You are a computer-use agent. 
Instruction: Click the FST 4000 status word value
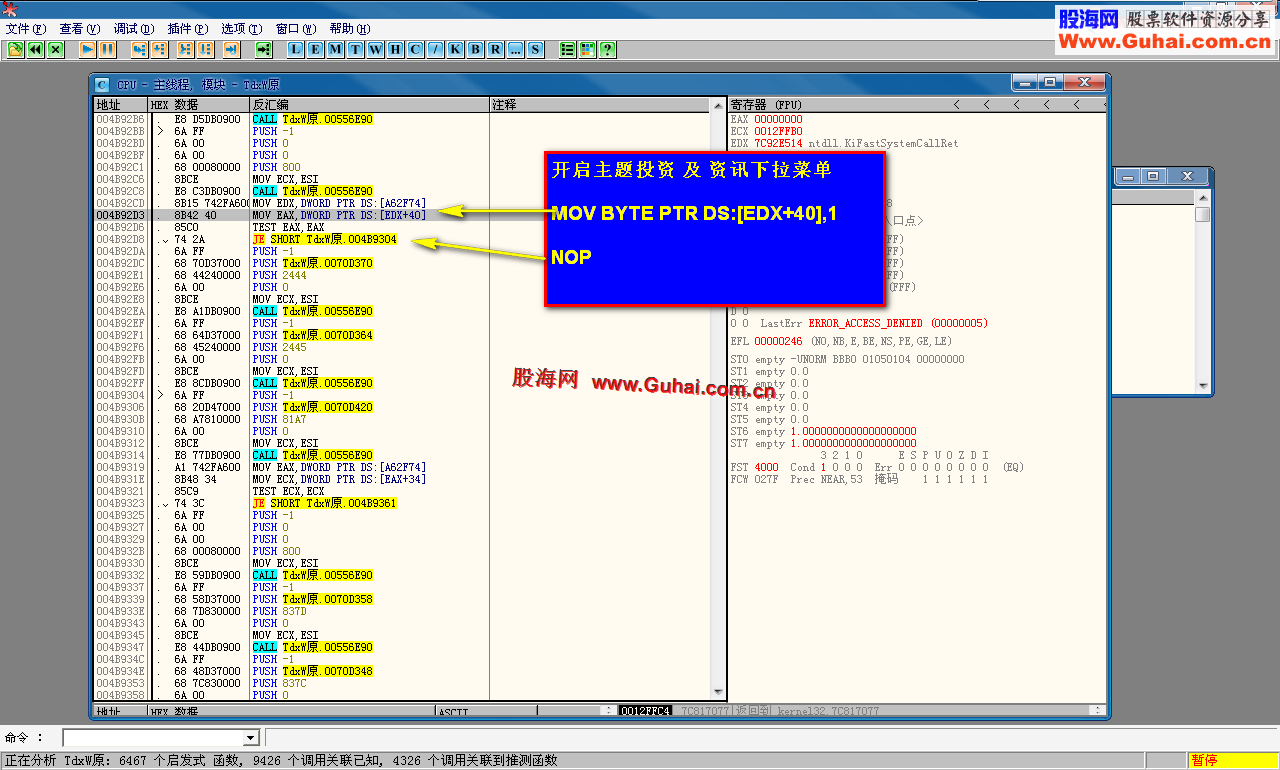[x=766, y=467]
